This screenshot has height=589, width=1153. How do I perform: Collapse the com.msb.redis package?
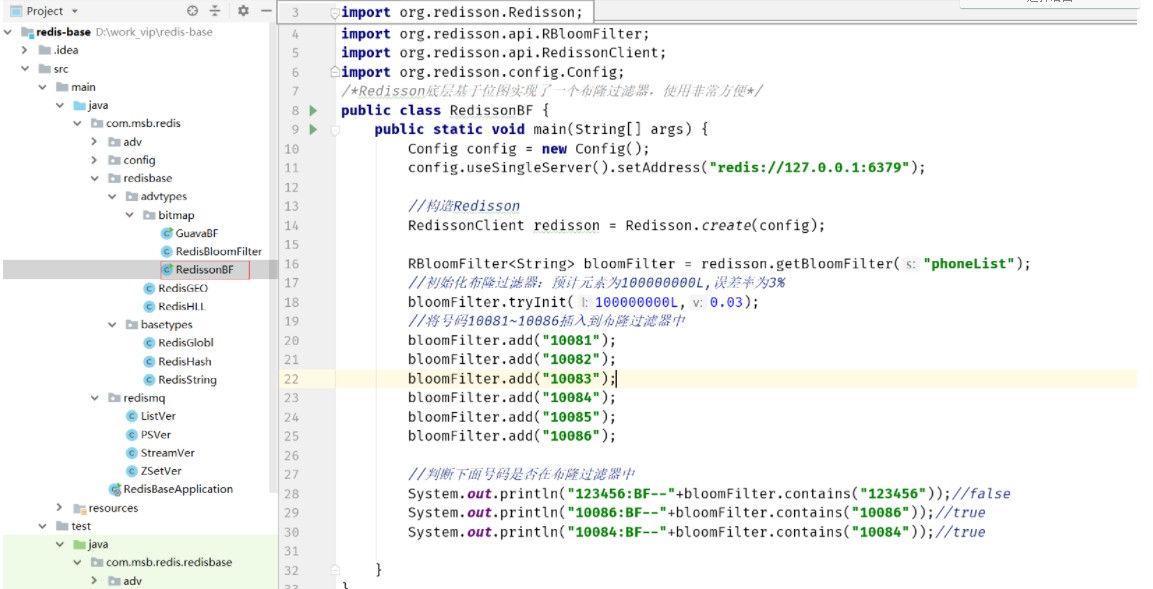pyautogui.click(x=77, y=123)
